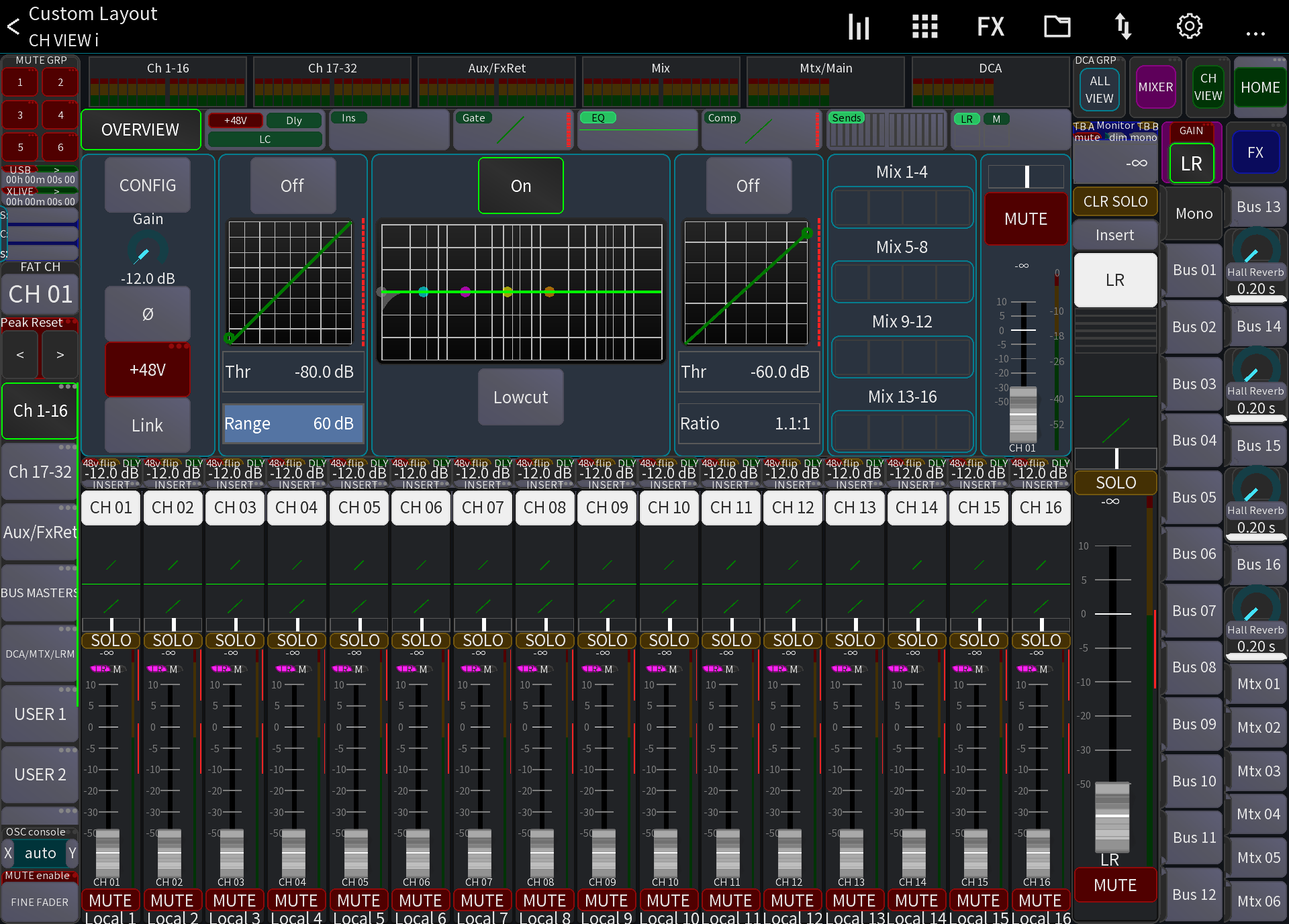
Task: Click the compressor Ratio 1.1:1 field
Action: pos(749,423)
